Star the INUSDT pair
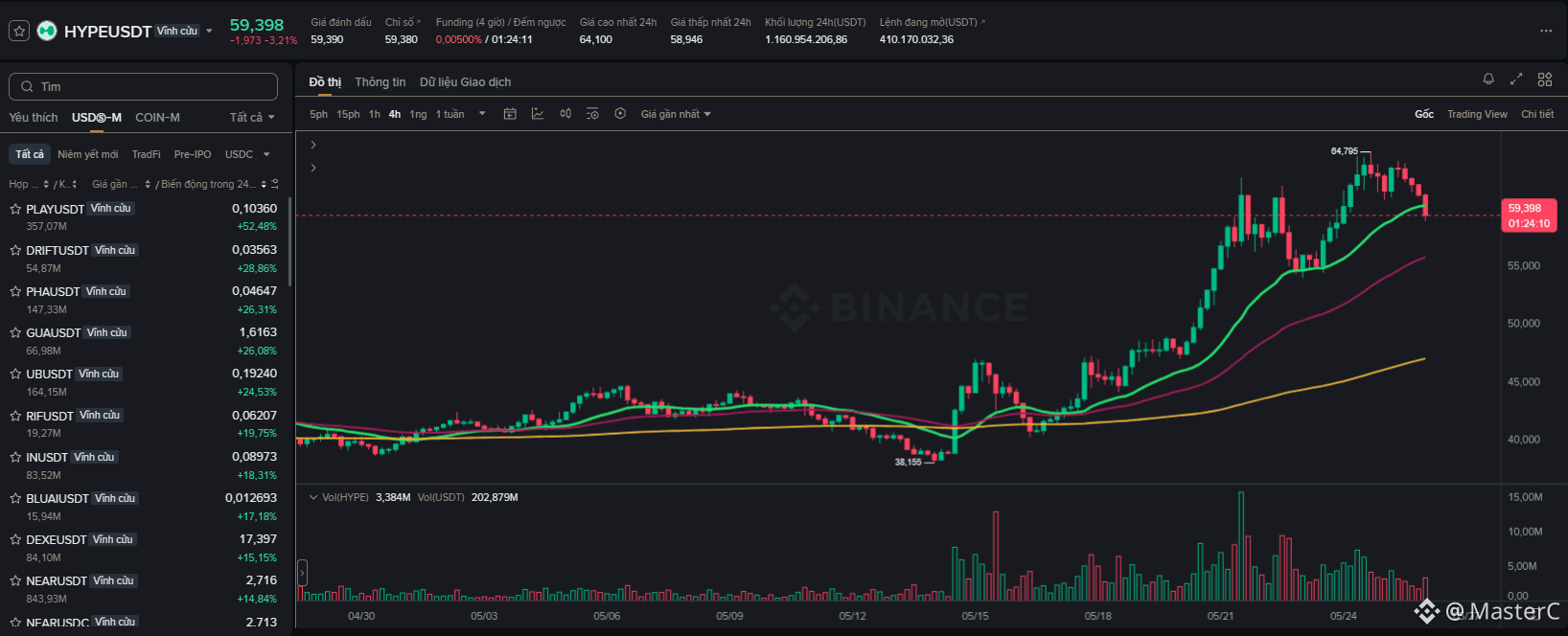This screenshot has width=1568, height=636. [15, 457]
